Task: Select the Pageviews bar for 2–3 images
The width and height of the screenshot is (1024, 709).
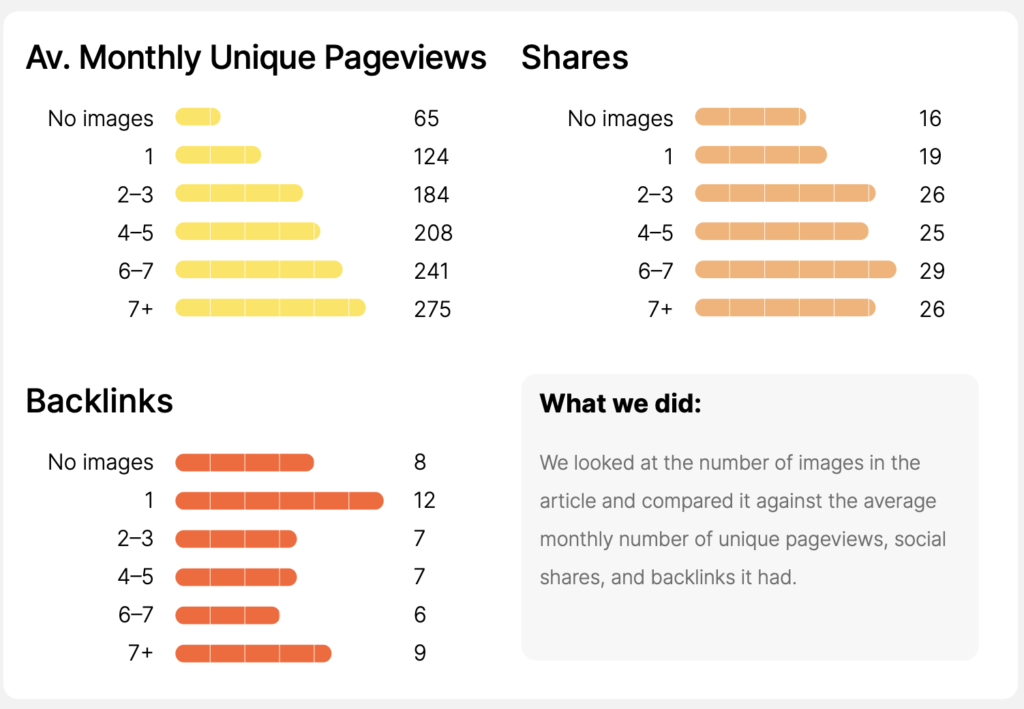Action: point(238,194)
